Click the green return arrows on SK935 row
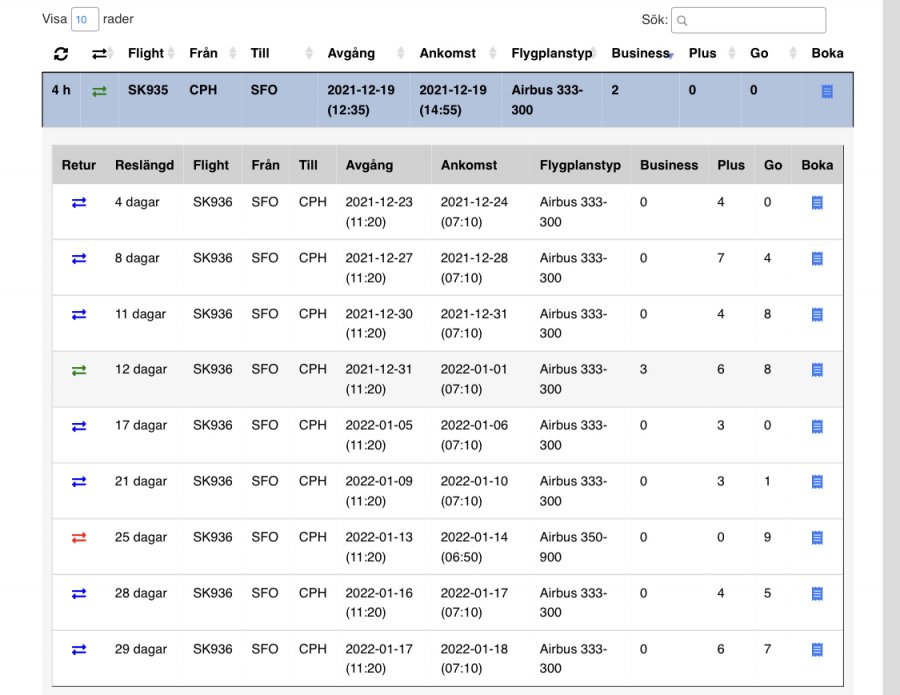Image resolution: width=900 pixels, height=695 pixels. [99, 91]
